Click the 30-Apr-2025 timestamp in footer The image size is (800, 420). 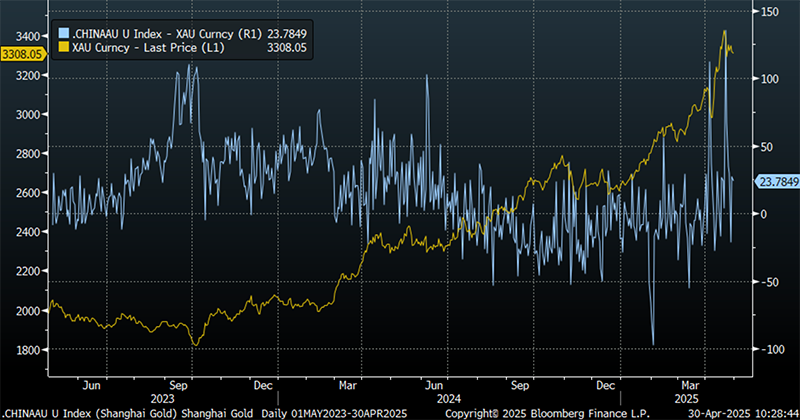tap(720, 413)
